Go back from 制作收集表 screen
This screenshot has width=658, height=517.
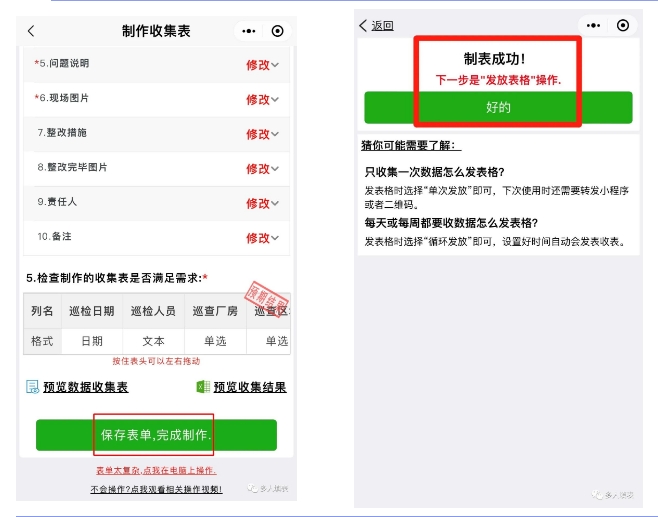coord(31,31)
